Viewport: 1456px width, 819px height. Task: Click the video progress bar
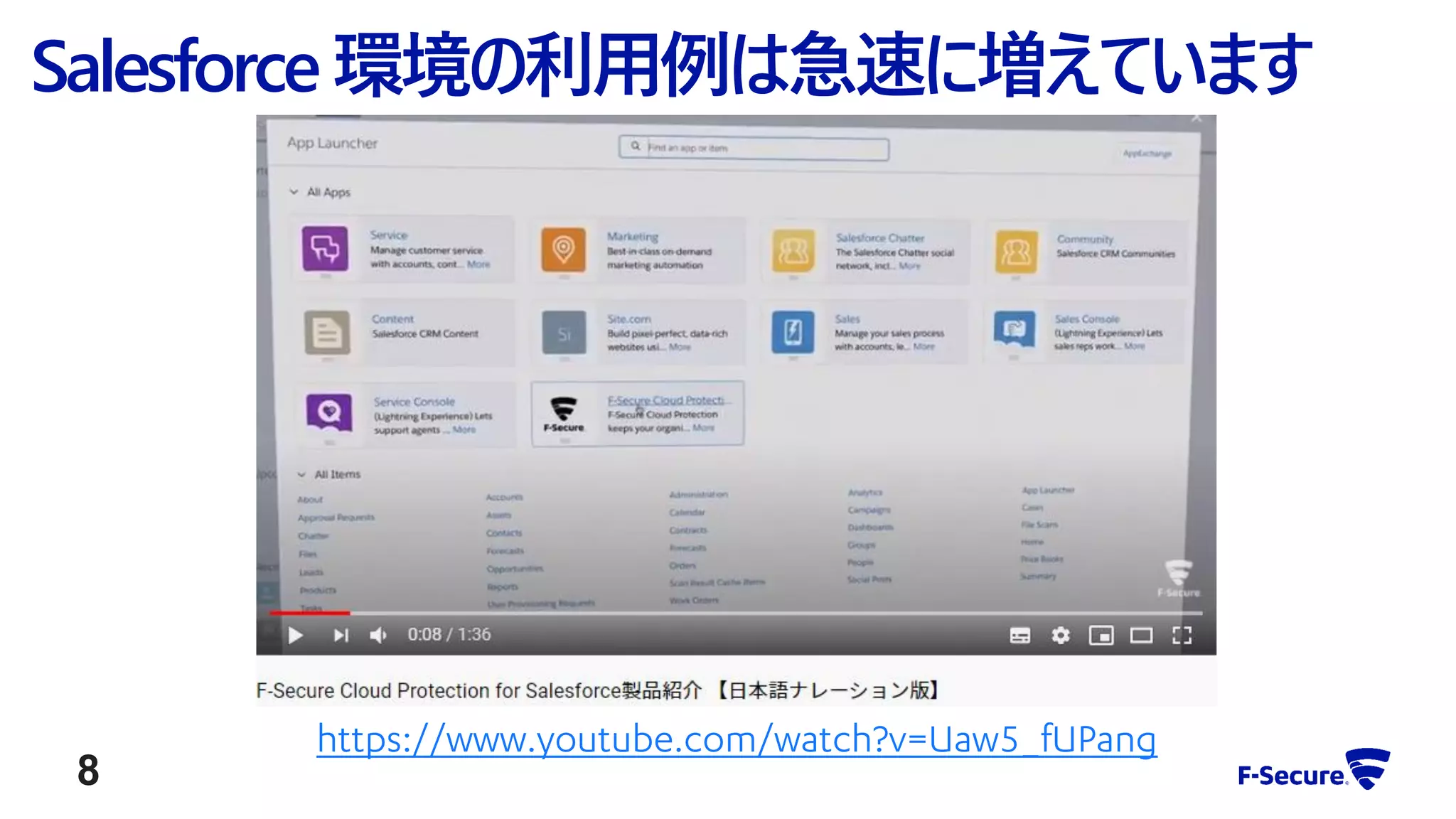pyautogui.click(x=736, y=612)
